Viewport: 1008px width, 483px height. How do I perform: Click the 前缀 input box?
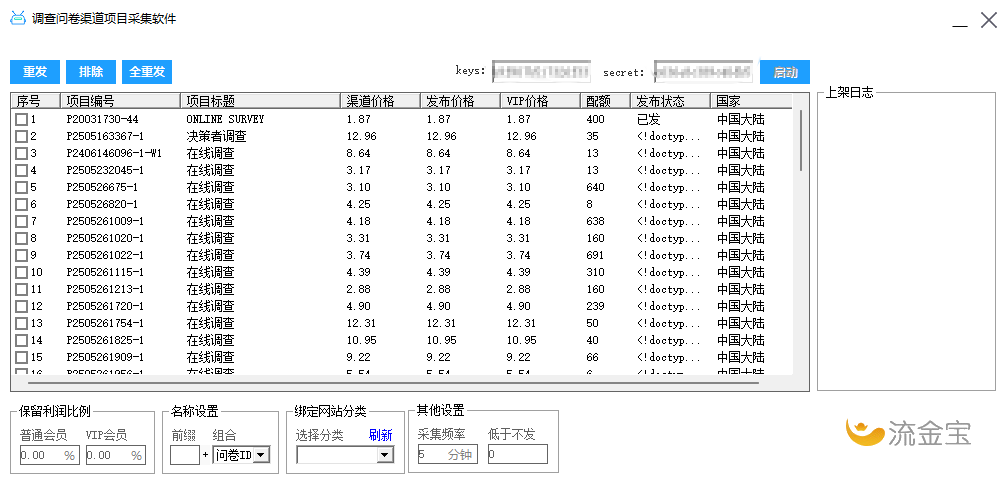[185, 455]
